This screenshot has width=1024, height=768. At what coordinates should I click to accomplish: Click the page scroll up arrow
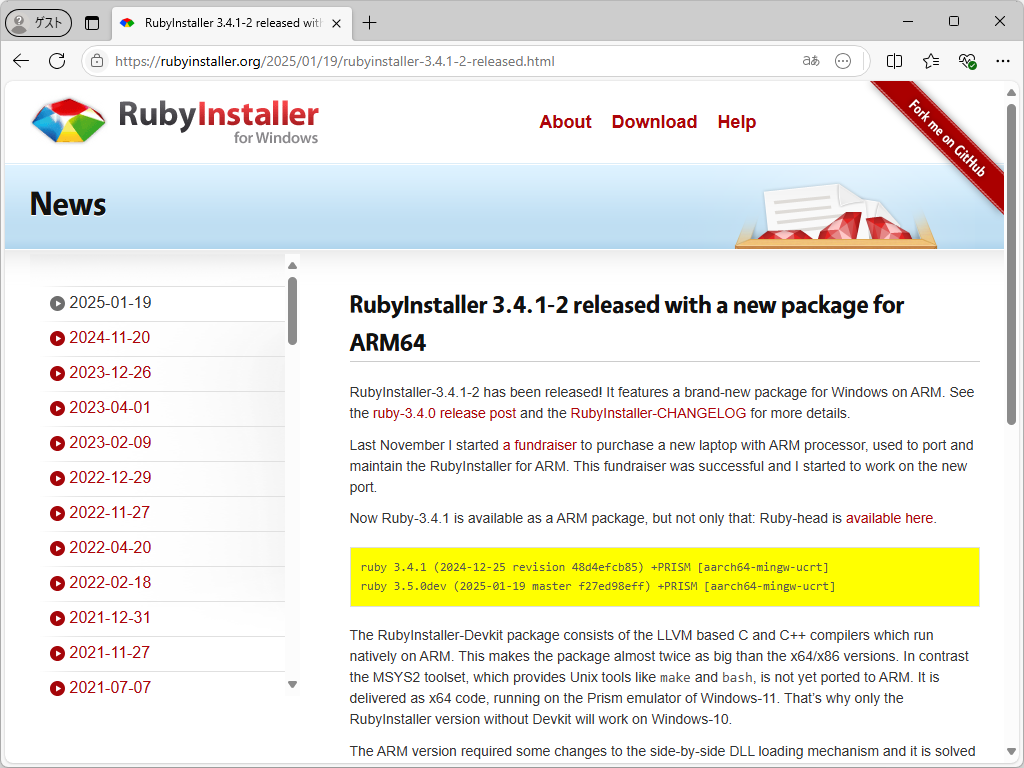[x=1012, y=93]
